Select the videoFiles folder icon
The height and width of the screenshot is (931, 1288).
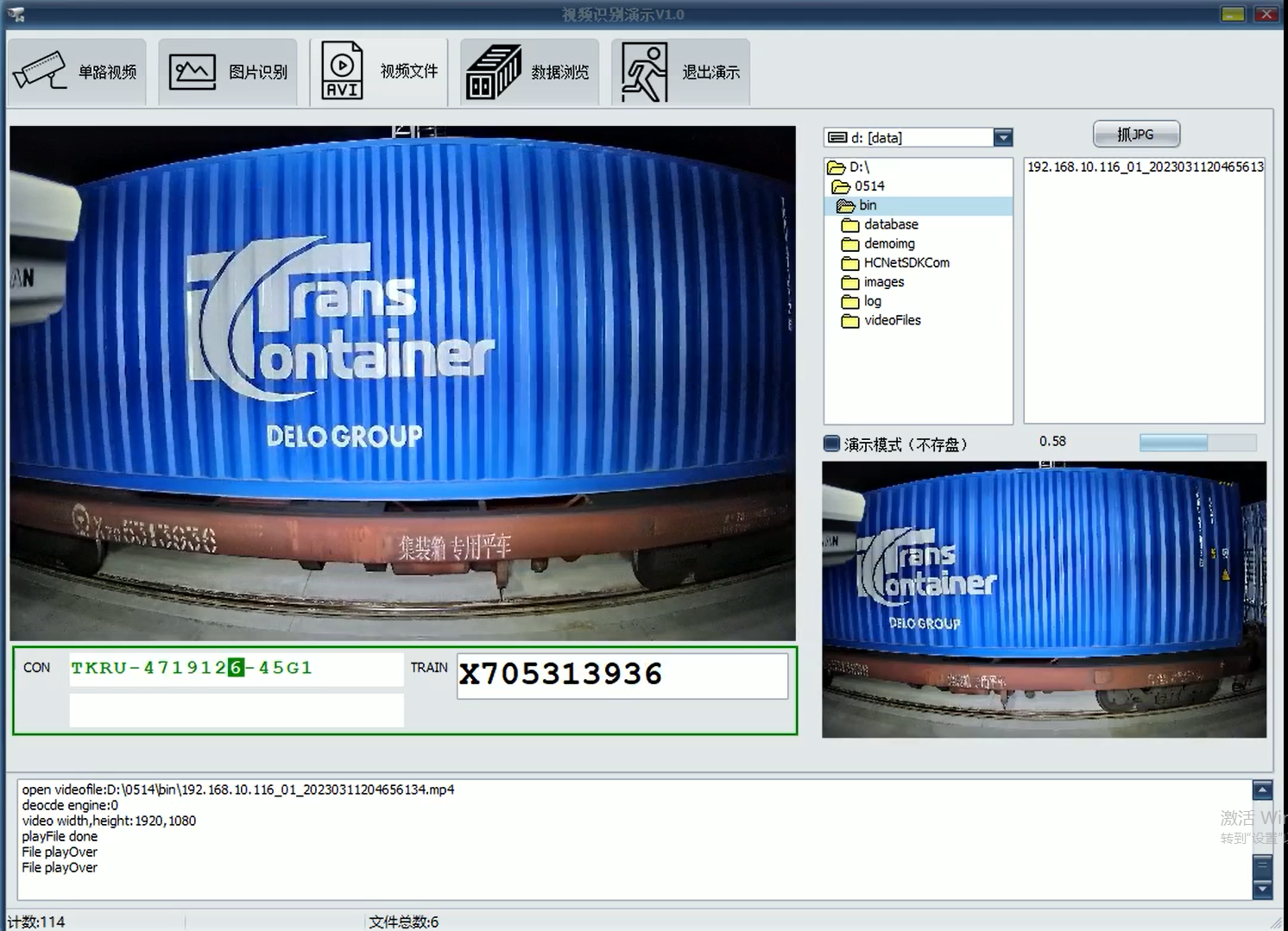point(850,321)
